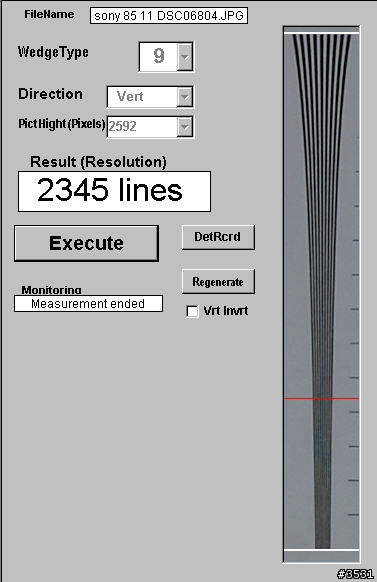This screenshot has width=377, height=582.
Task: Click the wedge chart preview image
Action: tap(322, 294)
